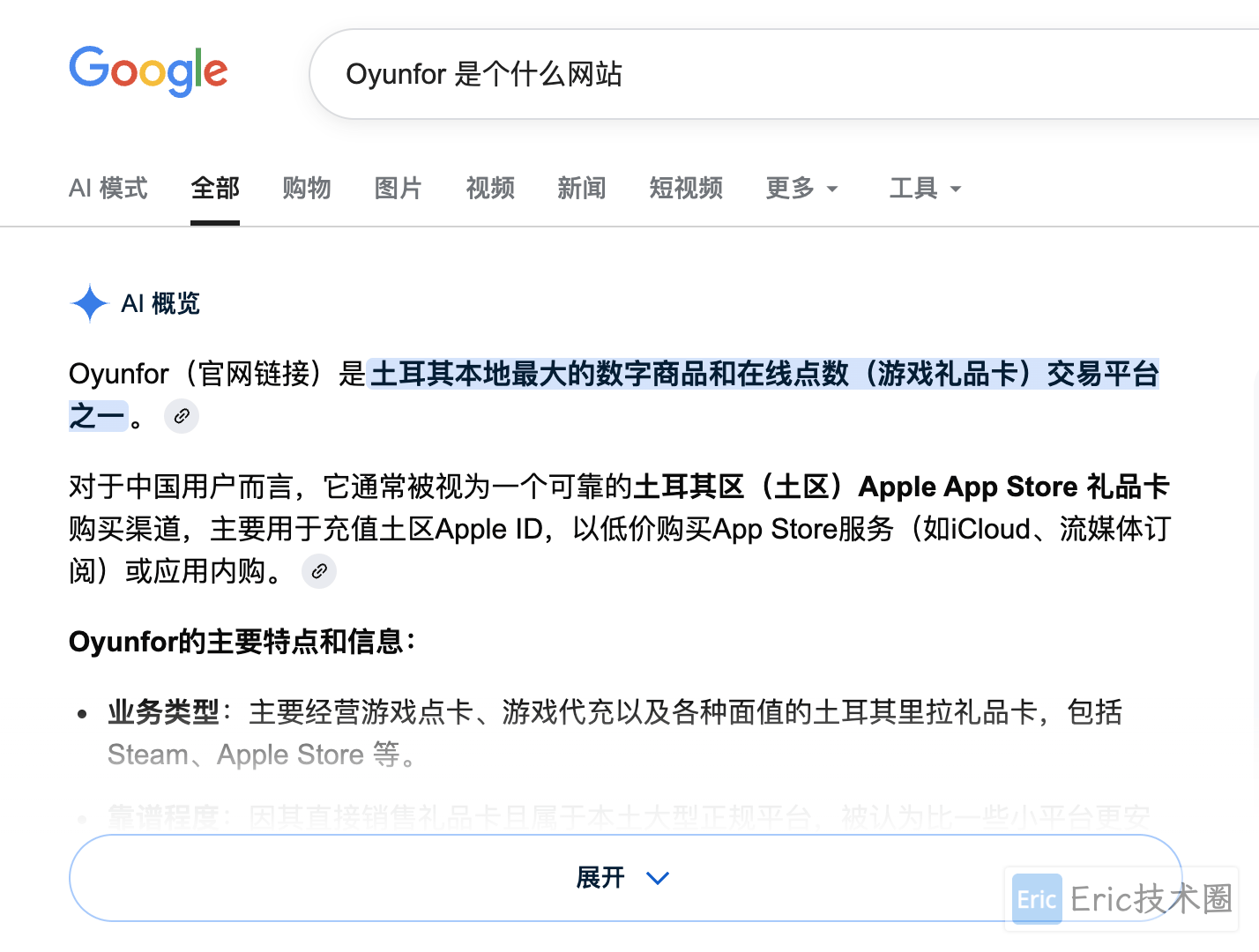The image size is (1259, 952).
Task: Expand the 更多 dropdown menu
Action: click(802, 188)
